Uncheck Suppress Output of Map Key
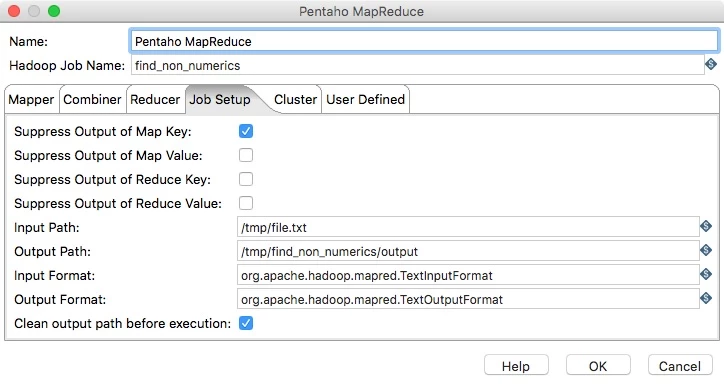724x387 pixels. tap(246, 131)
